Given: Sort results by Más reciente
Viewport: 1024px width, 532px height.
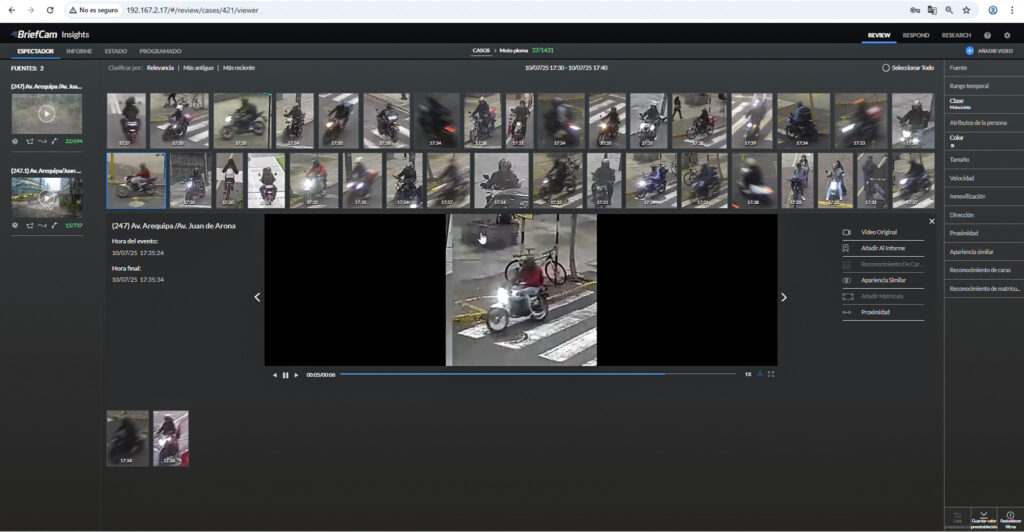Looking at the screenshot, I should (239, 68).
